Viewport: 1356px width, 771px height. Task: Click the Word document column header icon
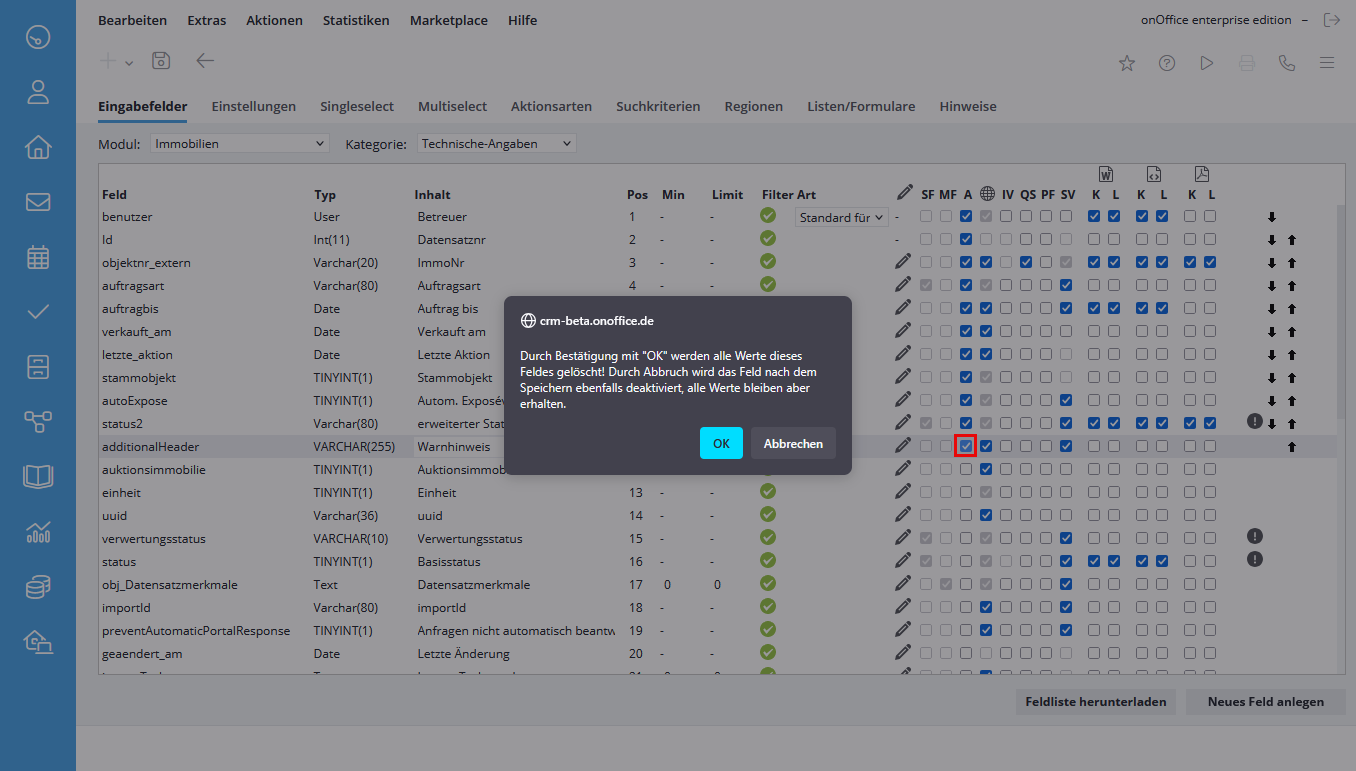(1106, 173)
